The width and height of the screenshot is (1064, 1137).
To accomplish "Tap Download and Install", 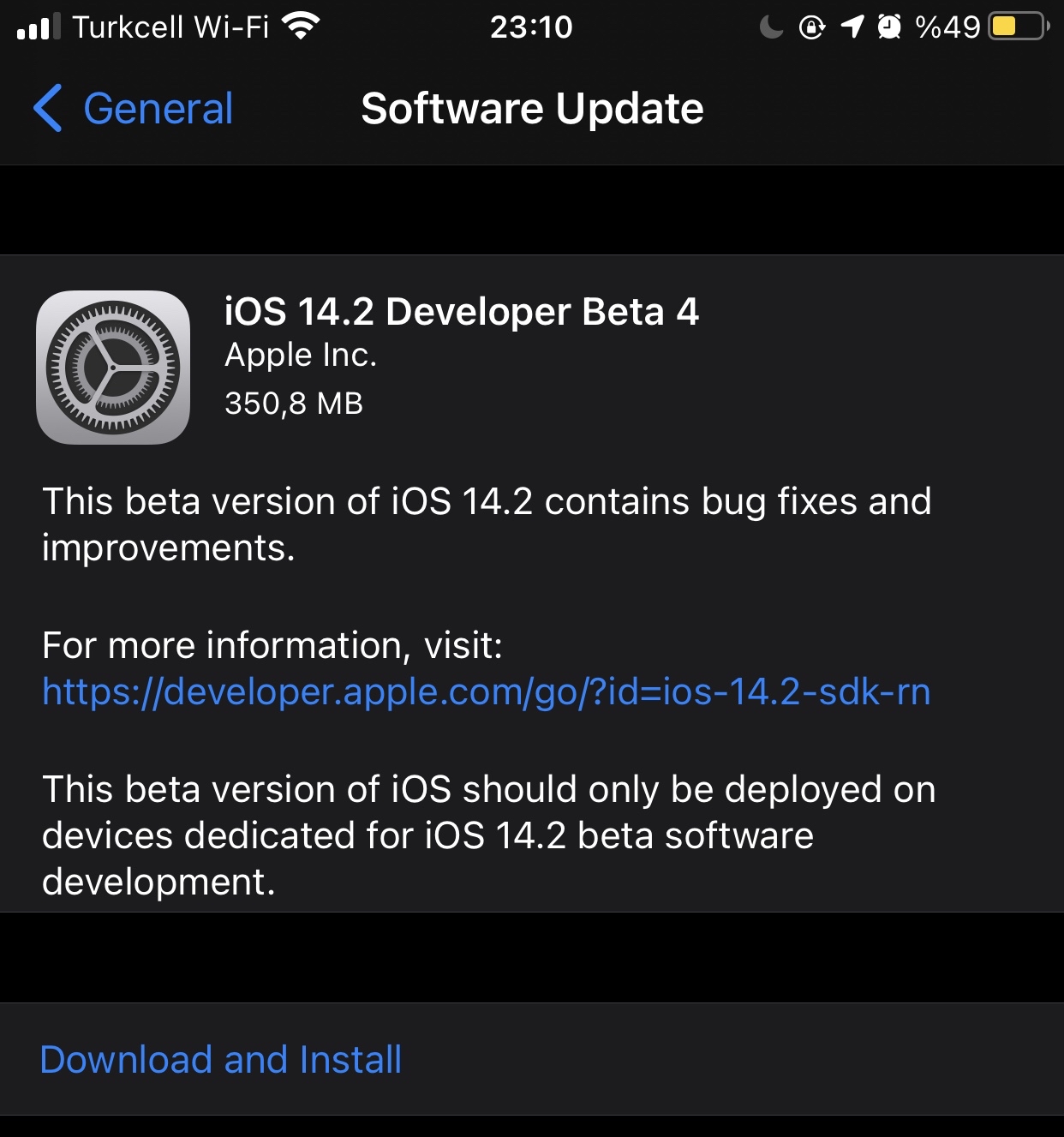I will [221, 1059].
